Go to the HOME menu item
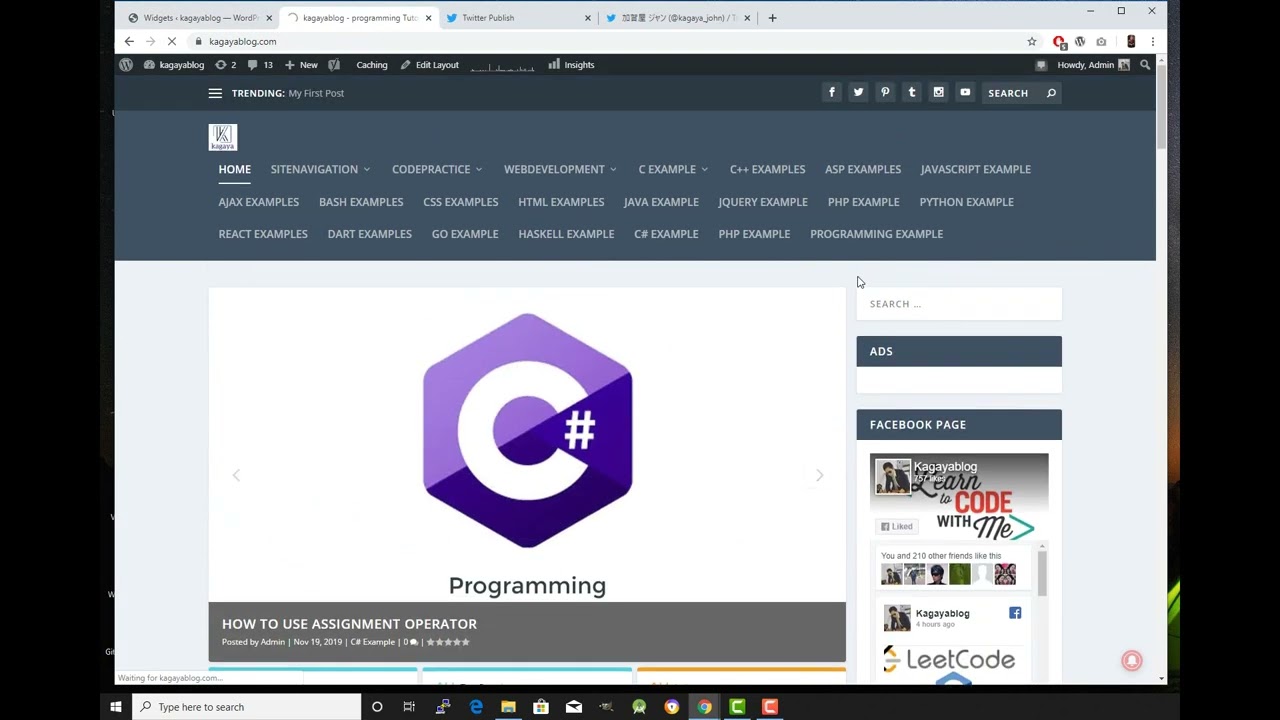Screen dimensions: 1280x720 click(x=235, y=169)
